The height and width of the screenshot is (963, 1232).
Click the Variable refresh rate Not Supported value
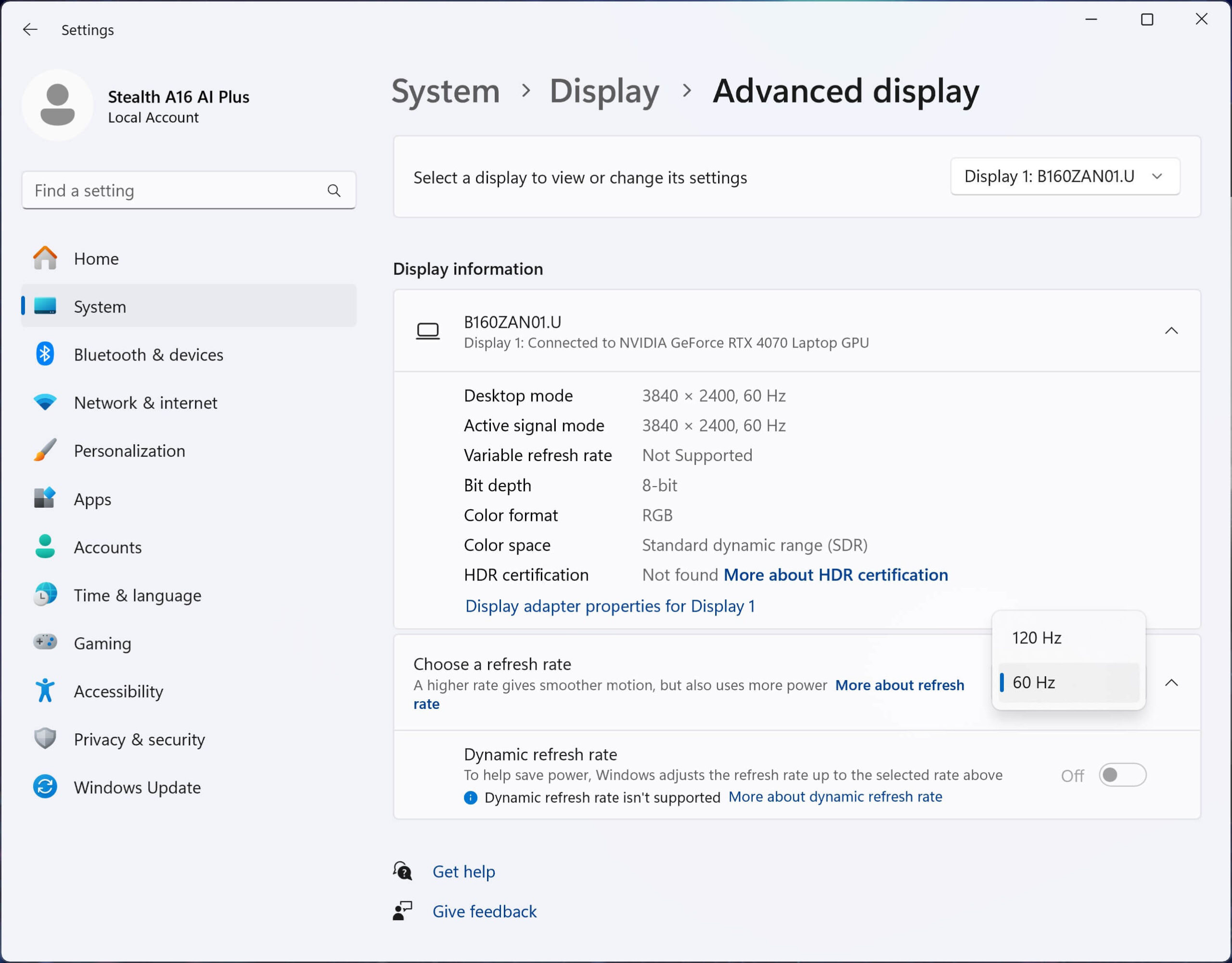[x=697, y=455]
